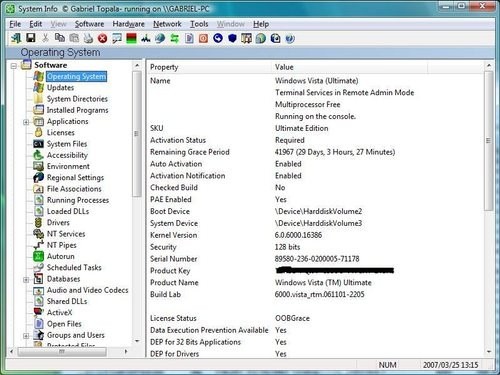
Task: Open the Edit menu
Action: click(x=36, y=24)
